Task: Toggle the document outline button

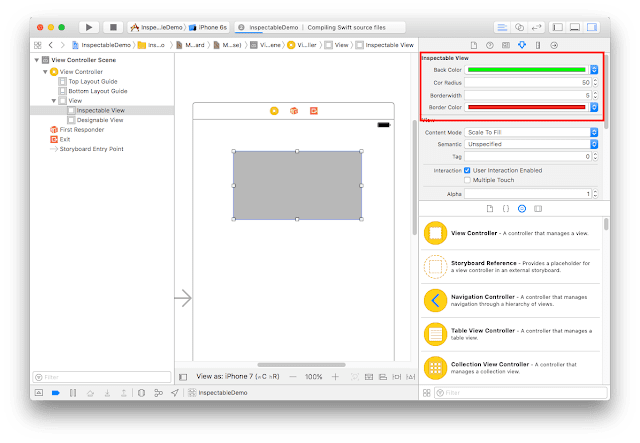Action: 183,377
